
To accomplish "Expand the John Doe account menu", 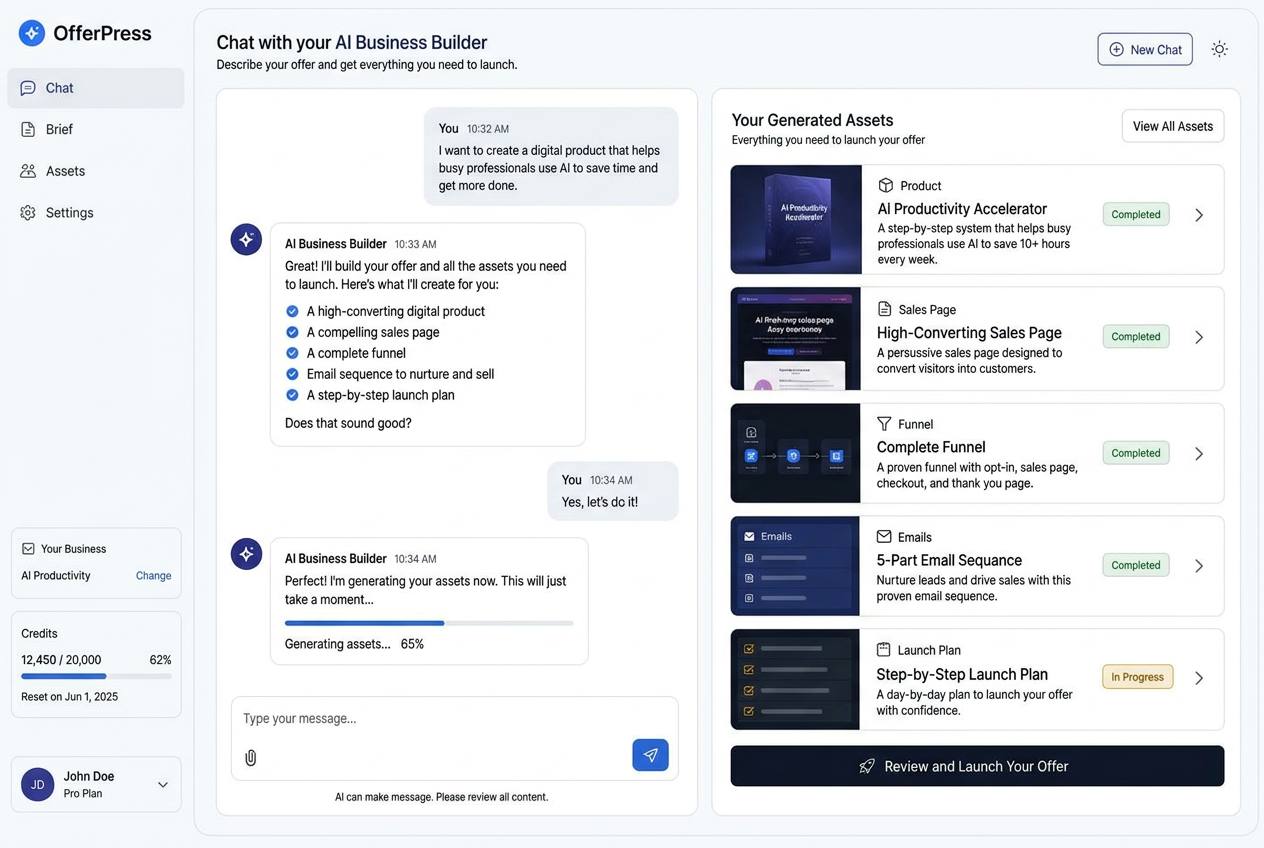I will (163, 785).
